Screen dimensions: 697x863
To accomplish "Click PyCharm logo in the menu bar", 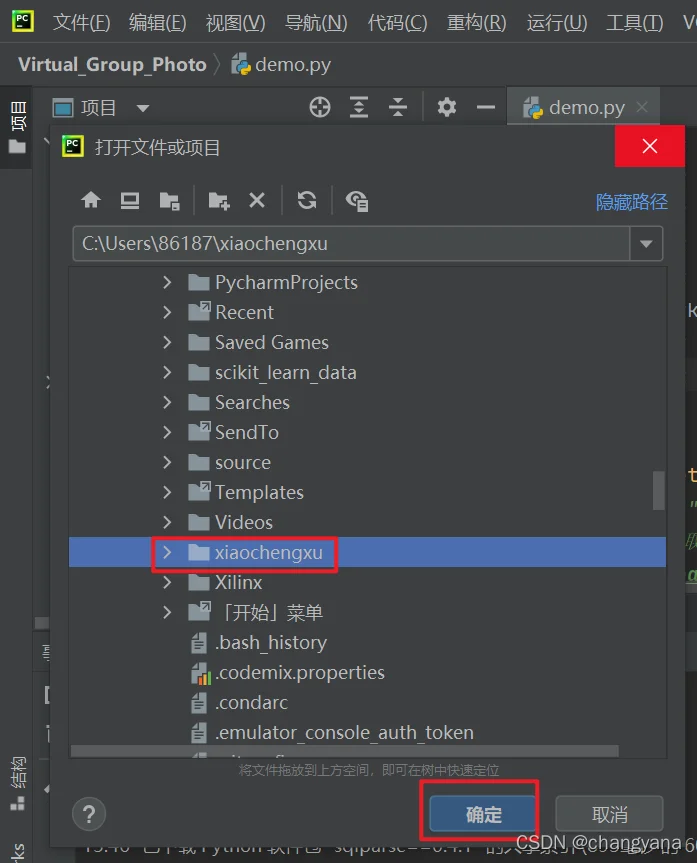I will click(23, 21).
